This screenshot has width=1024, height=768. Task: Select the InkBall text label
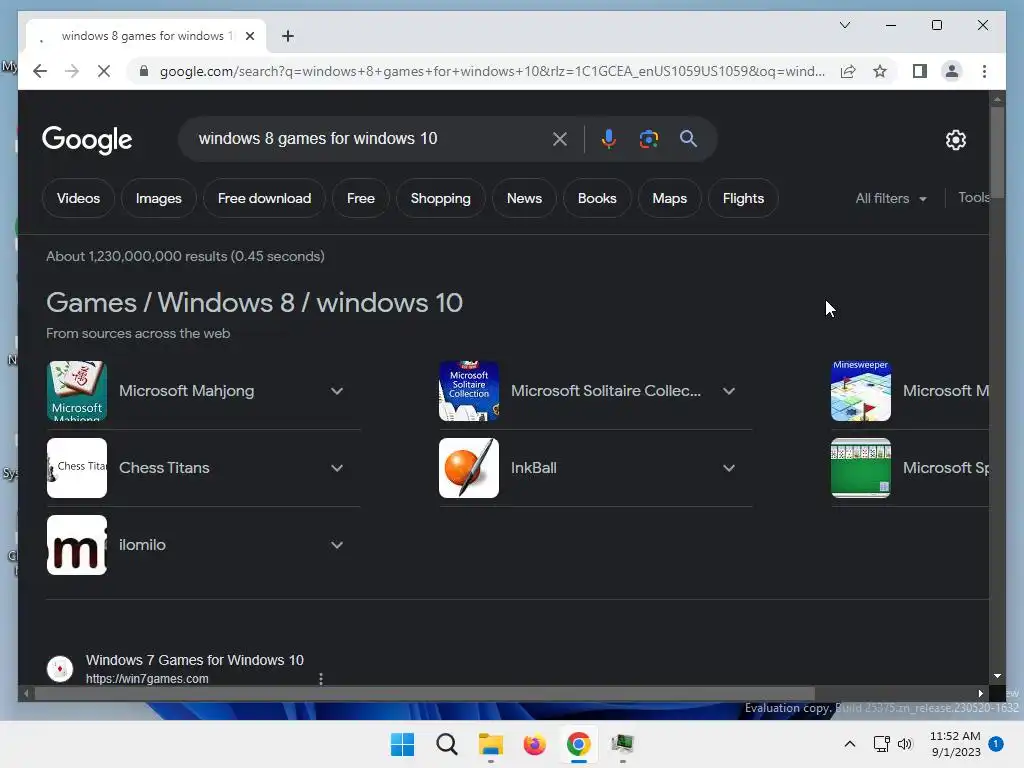coord(534,468)
